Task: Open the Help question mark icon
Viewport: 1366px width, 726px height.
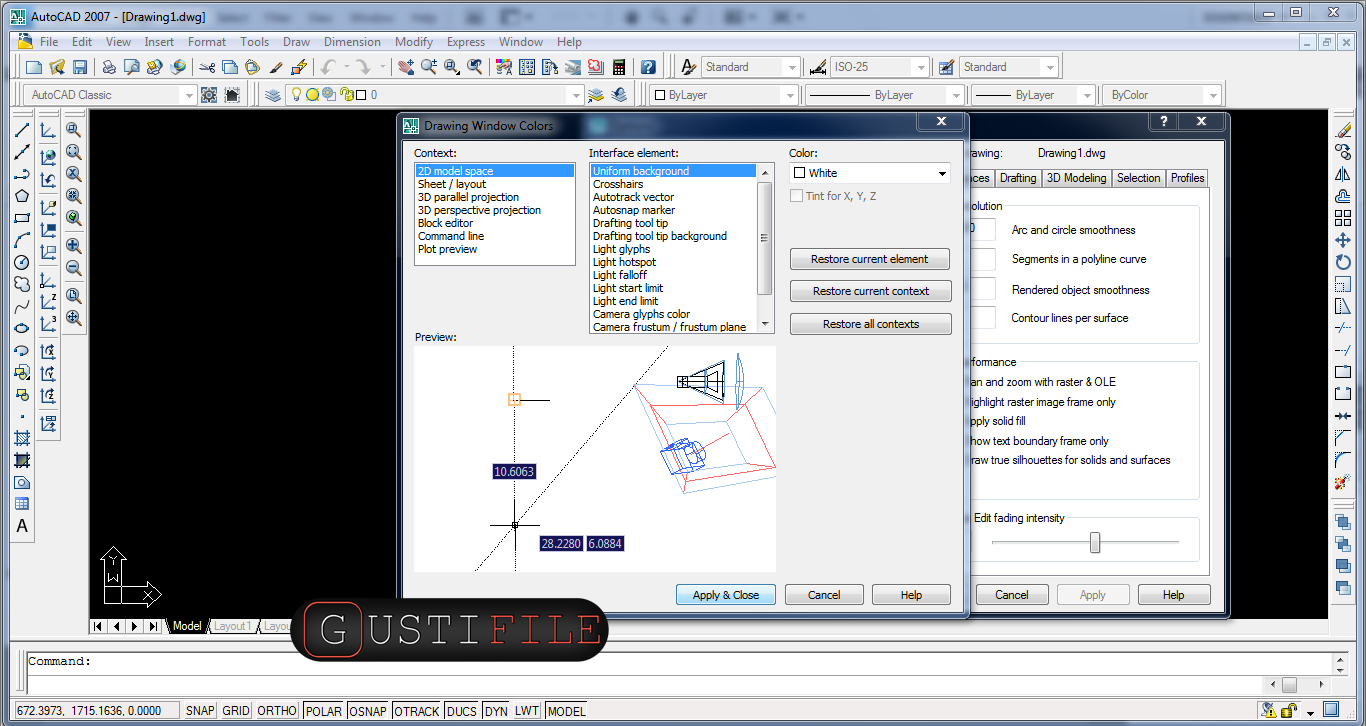Action: click(x=648, y=67)
